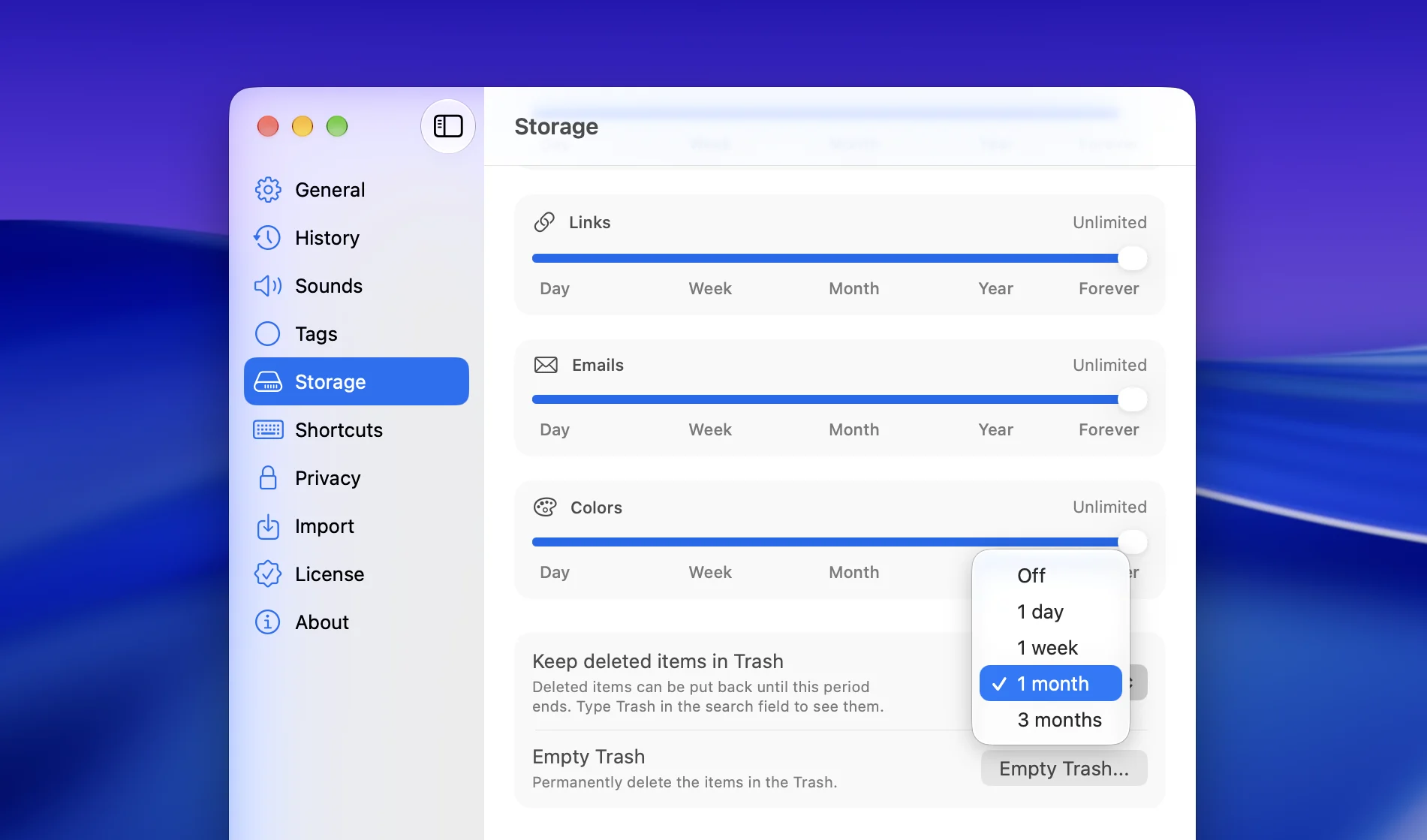Click the Sounds speaker icon
1427x840 pixels.
pos(268,286)
